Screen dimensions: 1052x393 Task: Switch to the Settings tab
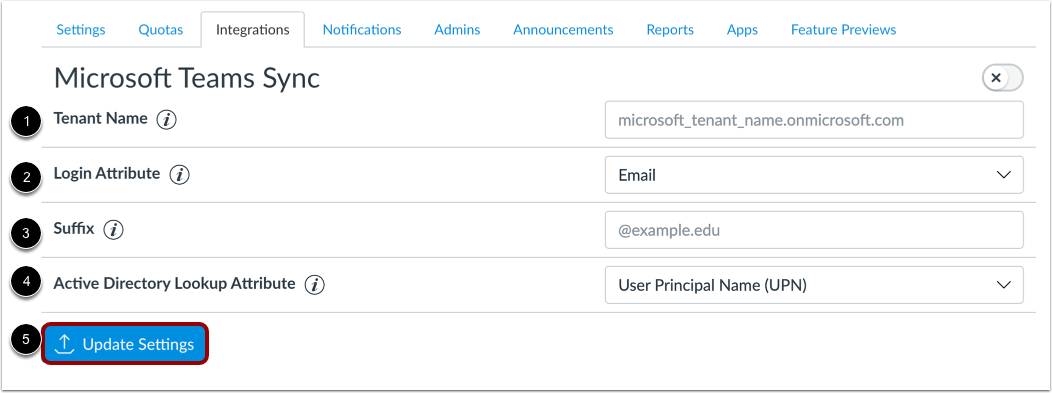point(81,30)
